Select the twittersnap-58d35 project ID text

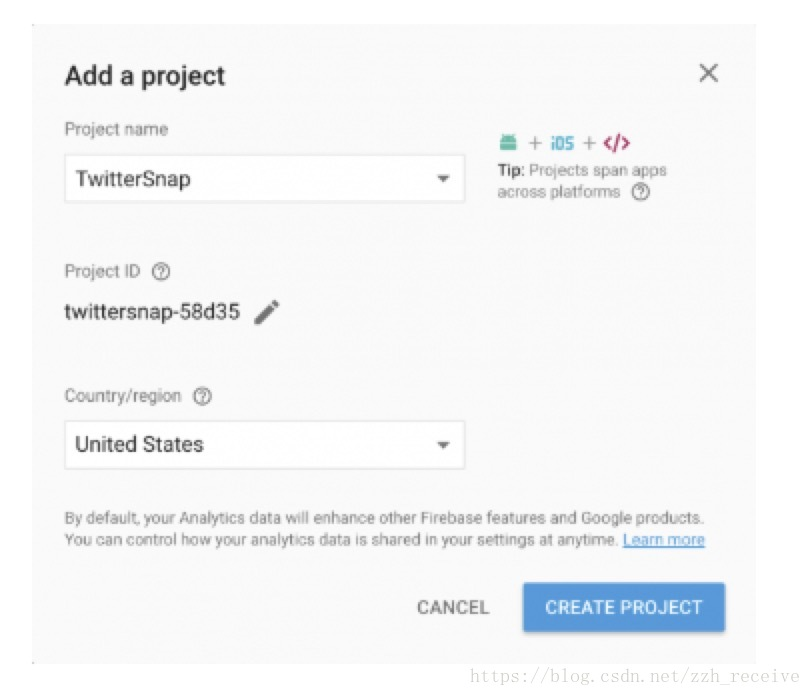coord(152,312)
